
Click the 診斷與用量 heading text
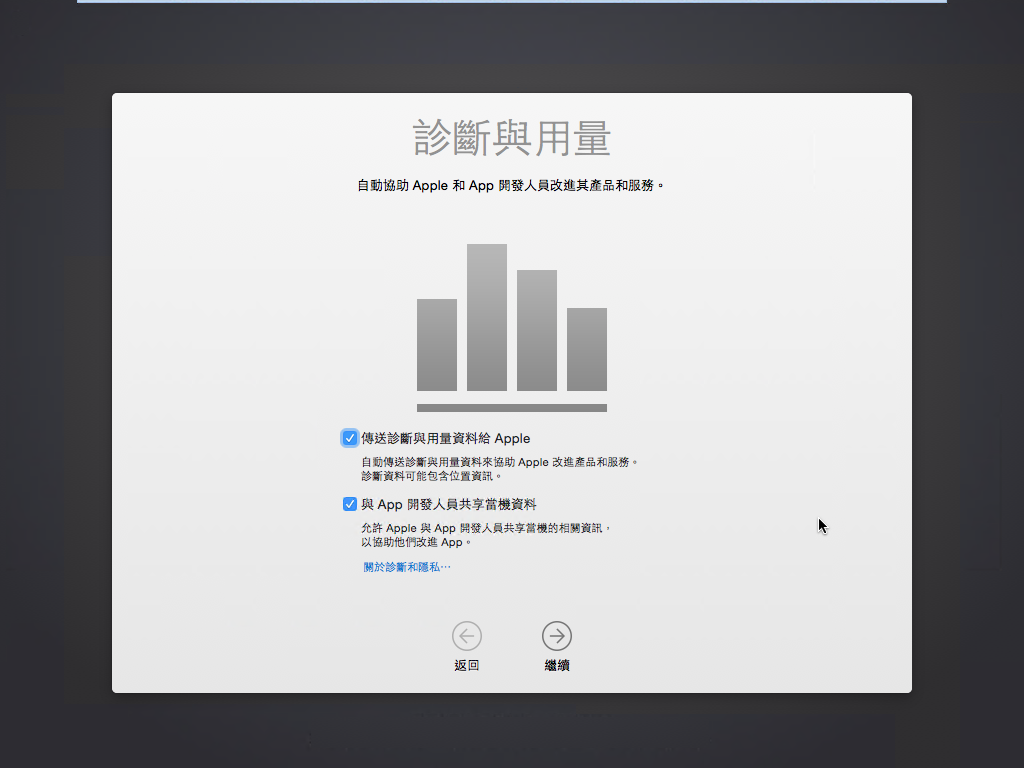(512, 138)
